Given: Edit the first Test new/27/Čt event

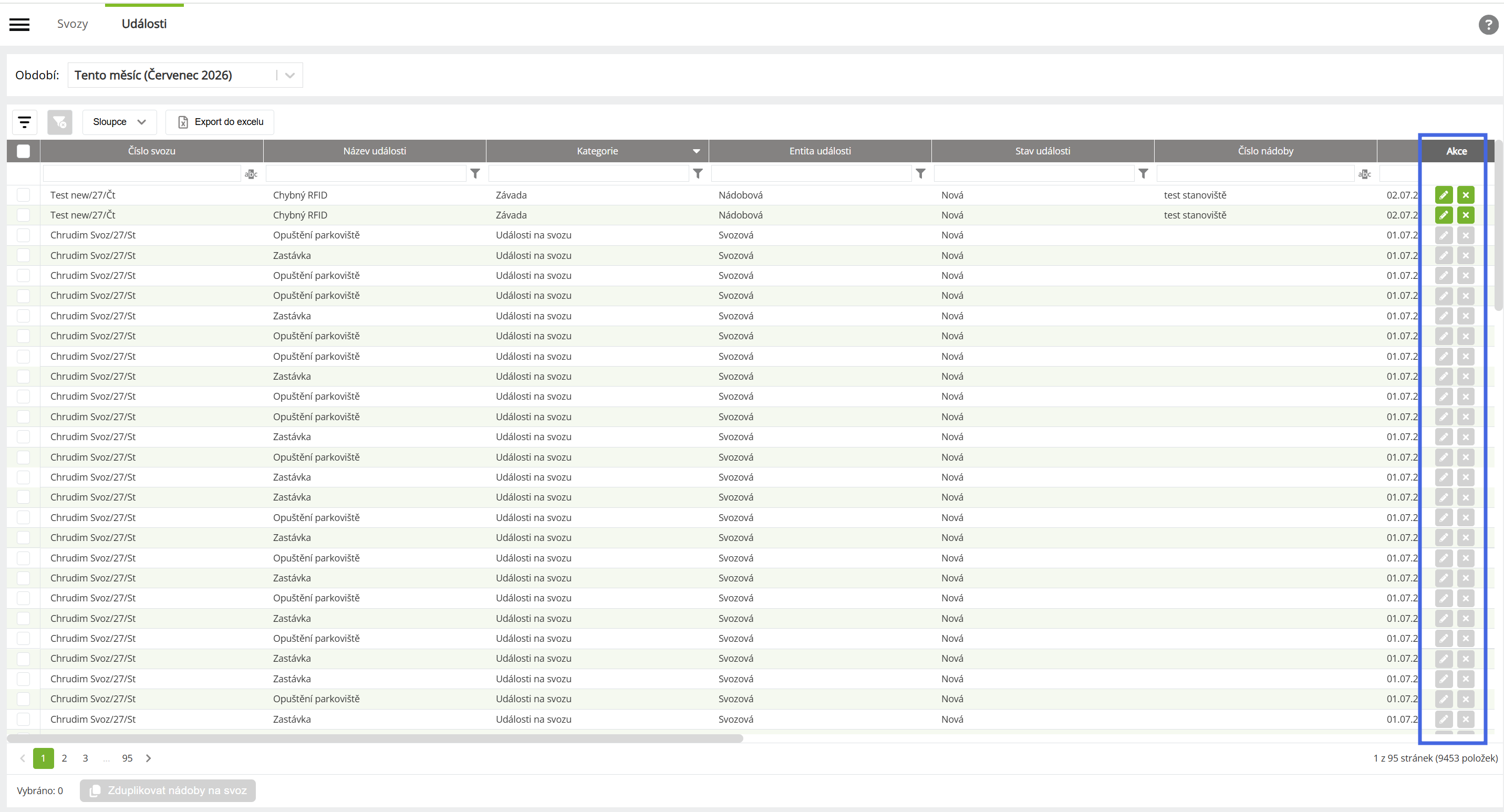Looking at the screenshot, I should pyautogui.click(x=1443, y=195).
